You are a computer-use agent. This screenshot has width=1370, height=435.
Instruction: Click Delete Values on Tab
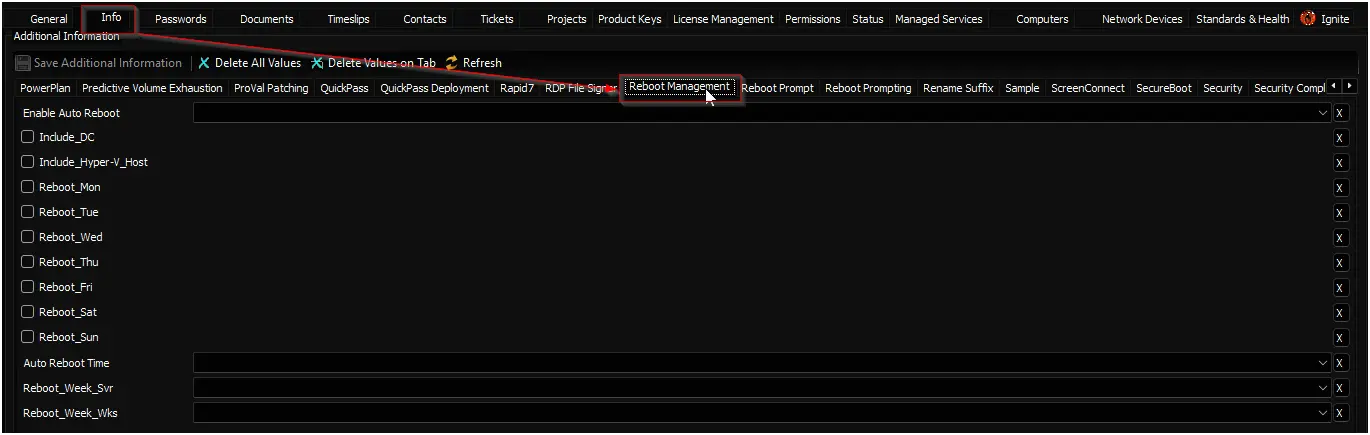[373, 63]
